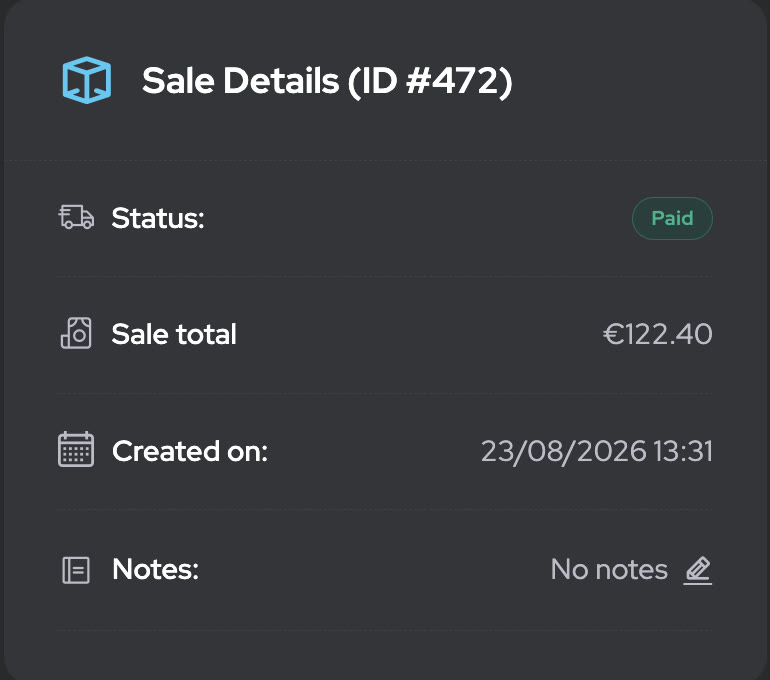The image size is (770, 680).
Task: Click the green Paid status badge
Action: (x=672, y=218)
